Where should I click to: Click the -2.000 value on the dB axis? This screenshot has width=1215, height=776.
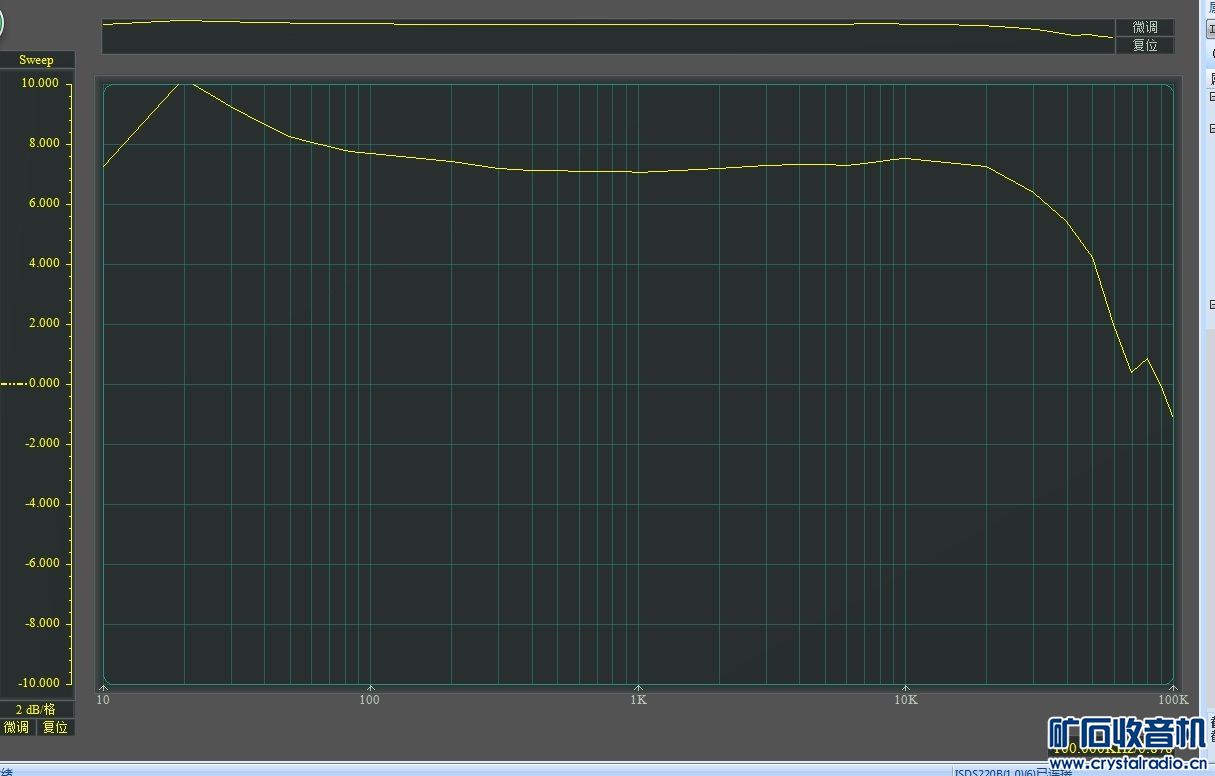(41, 444)
